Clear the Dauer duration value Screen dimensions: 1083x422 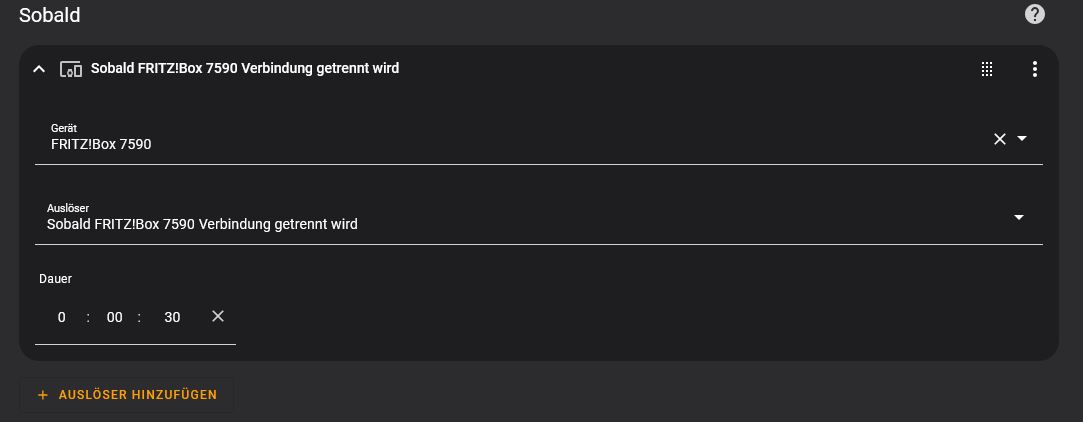[218, 316]
